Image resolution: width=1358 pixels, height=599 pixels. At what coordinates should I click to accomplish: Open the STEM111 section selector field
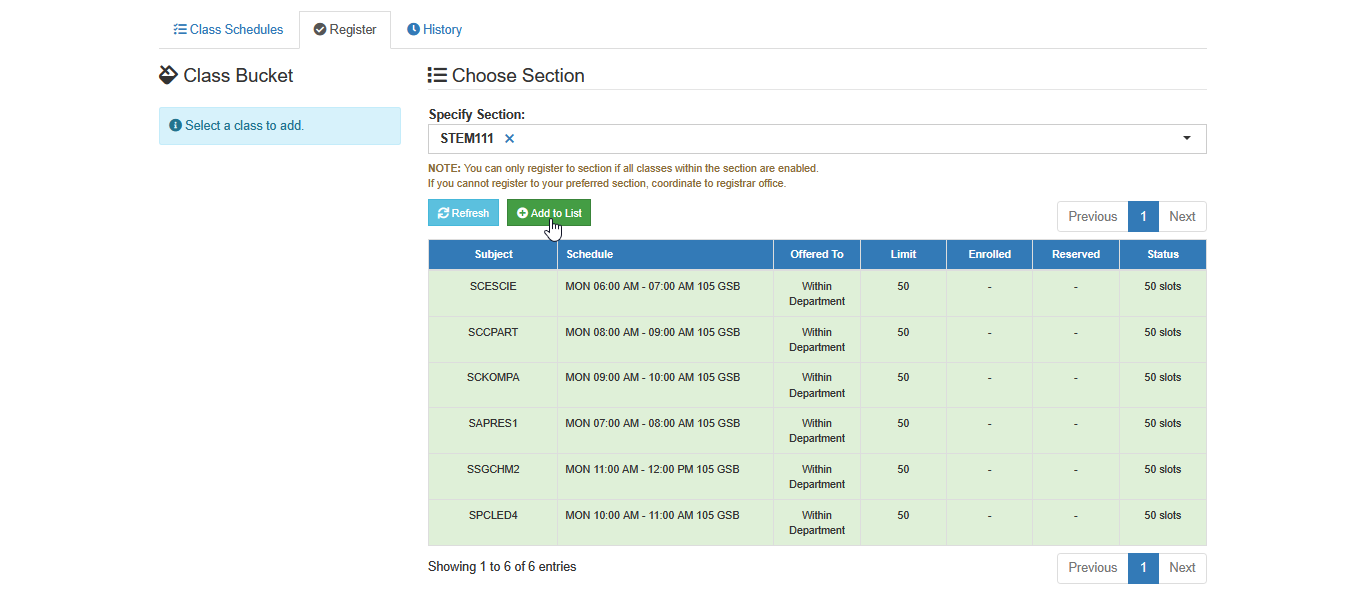pyautogui.click(x=817, y=139)
